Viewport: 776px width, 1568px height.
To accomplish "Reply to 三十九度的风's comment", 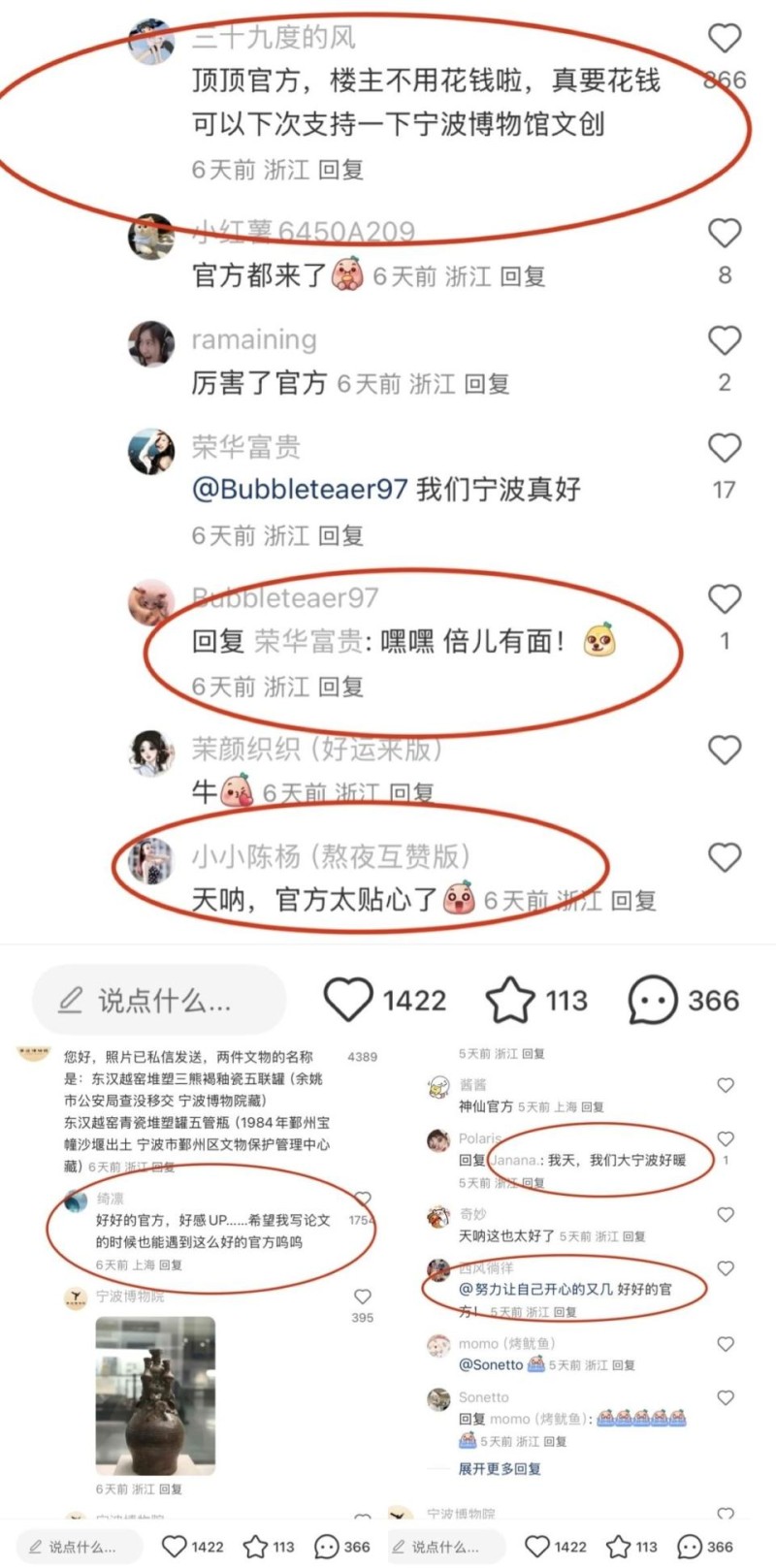I will [x=340, y=170].
